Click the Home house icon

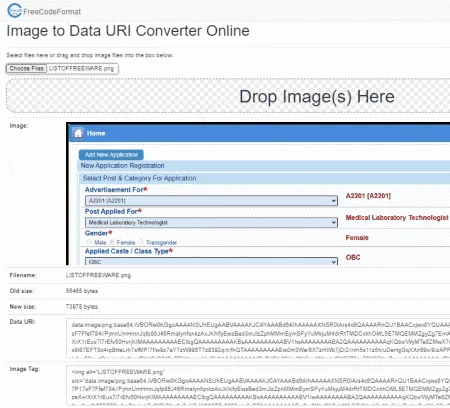pyautogui.click(x=78, y=133)
